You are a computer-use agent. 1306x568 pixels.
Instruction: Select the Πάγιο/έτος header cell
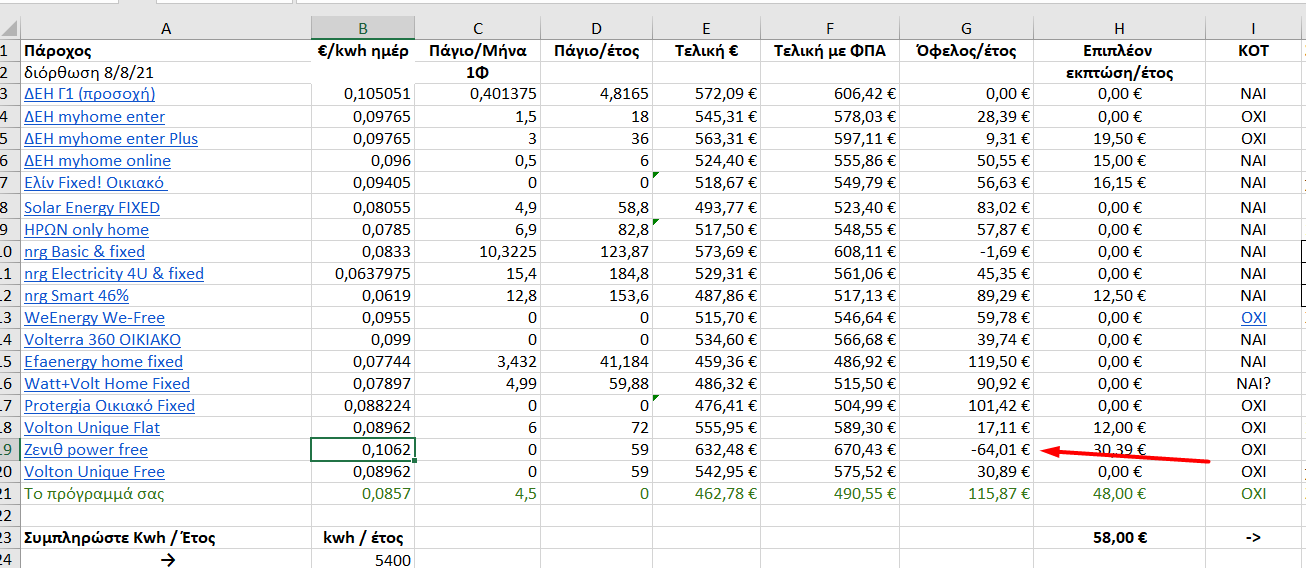coord(597,51)
